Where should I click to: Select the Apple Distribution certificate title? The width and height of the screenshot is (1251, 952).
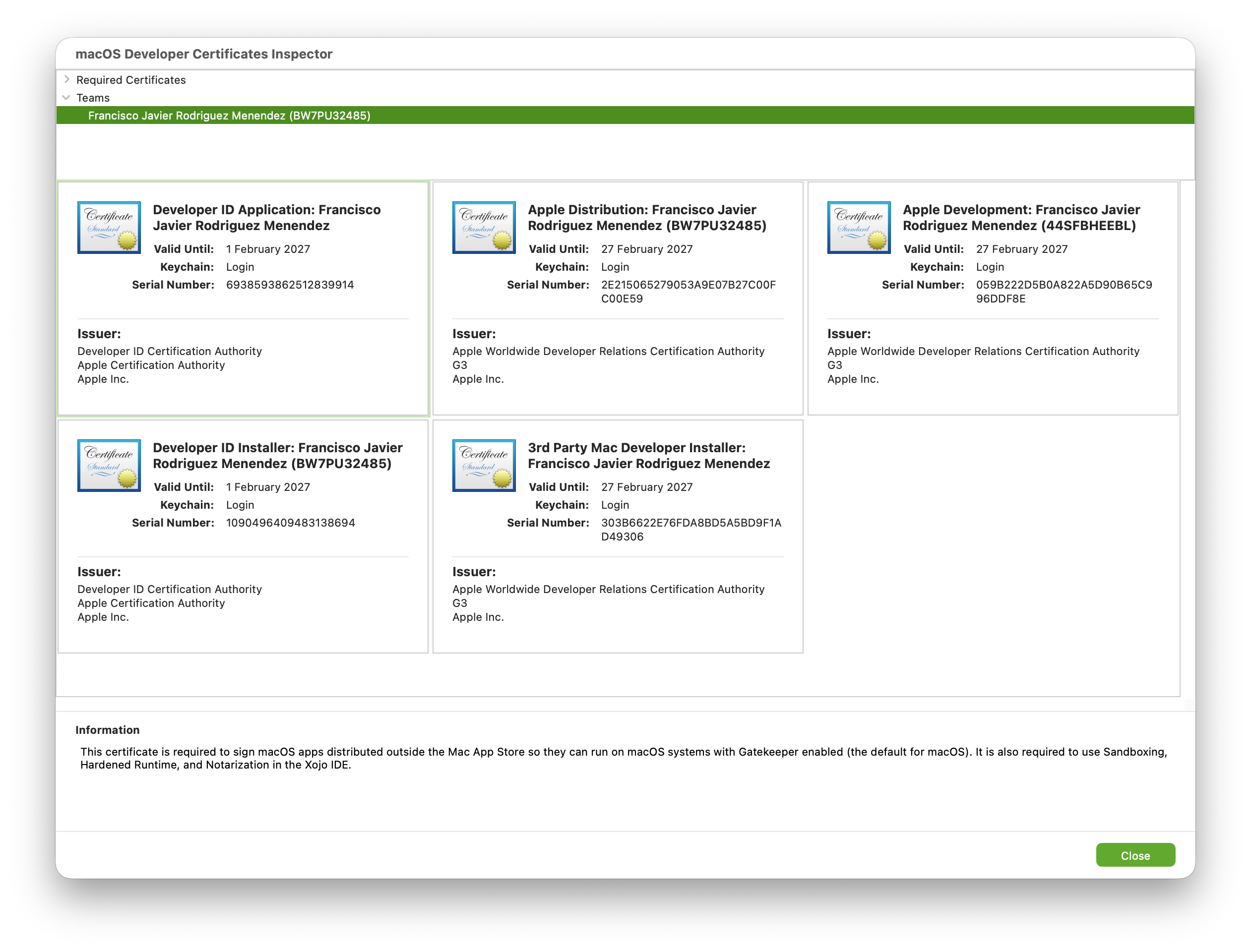coord(647,218)
